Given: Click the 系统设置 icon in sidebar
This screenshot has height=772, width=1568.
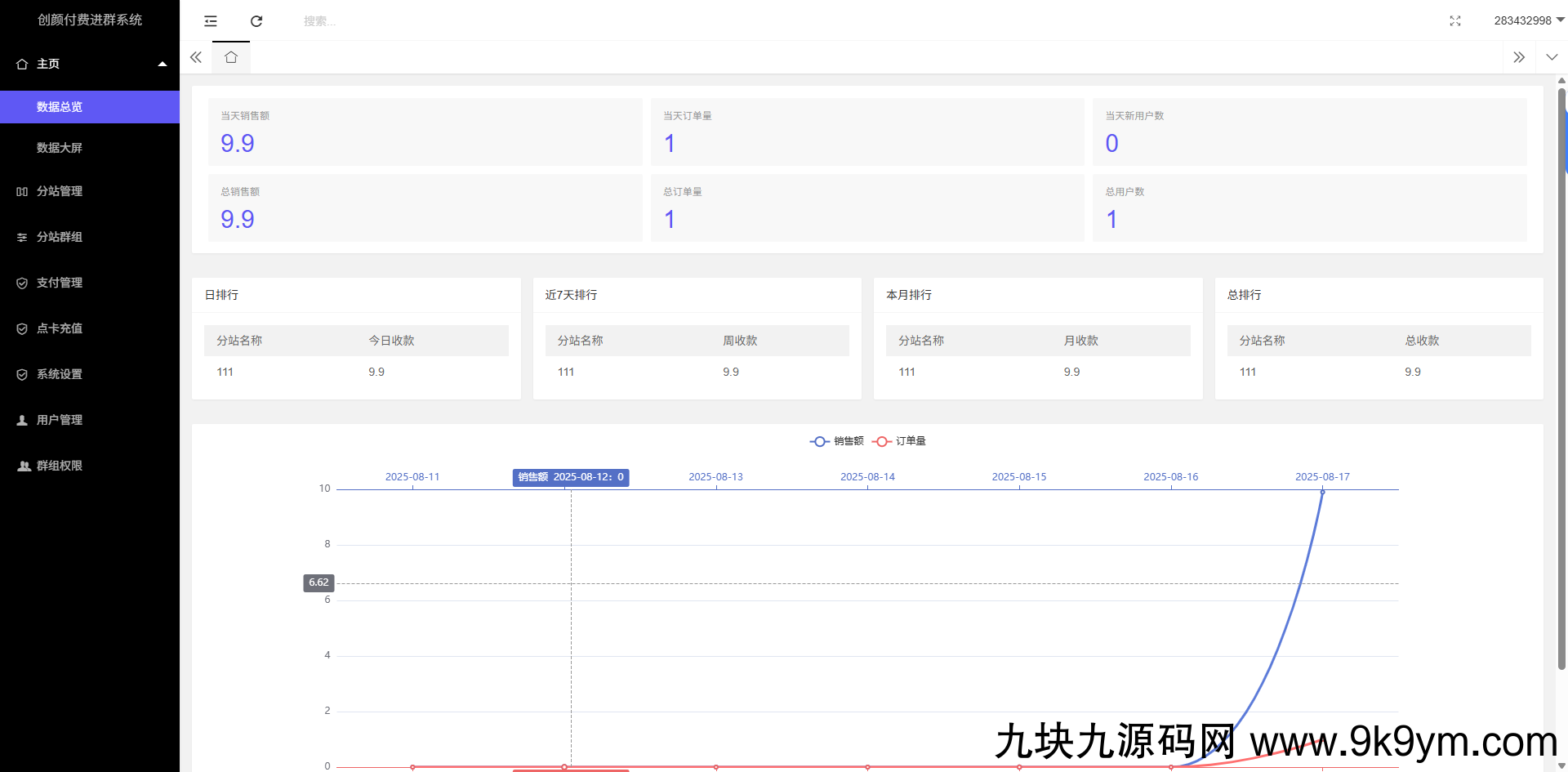Looking at the screenshot, I should tap(21, 374).
